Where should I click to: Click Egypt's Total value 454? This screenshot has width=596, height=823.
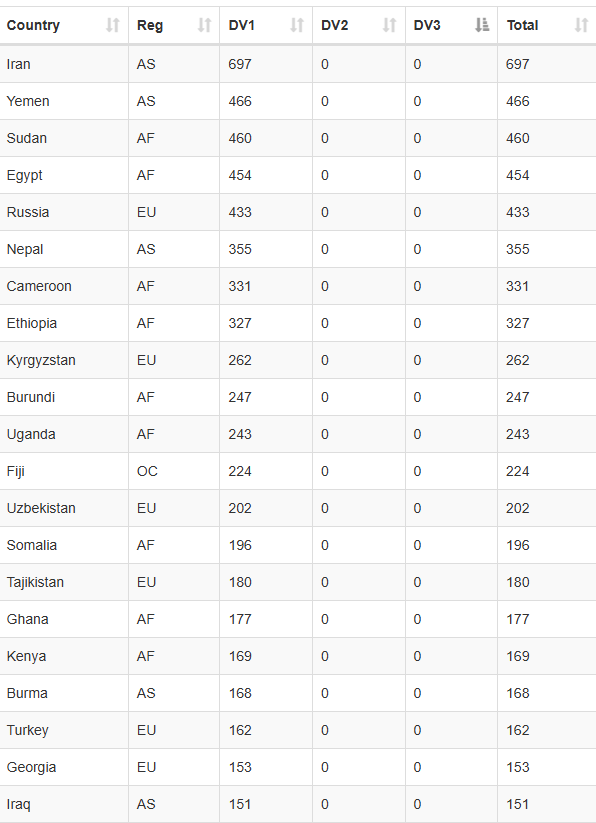coord(517,175)
